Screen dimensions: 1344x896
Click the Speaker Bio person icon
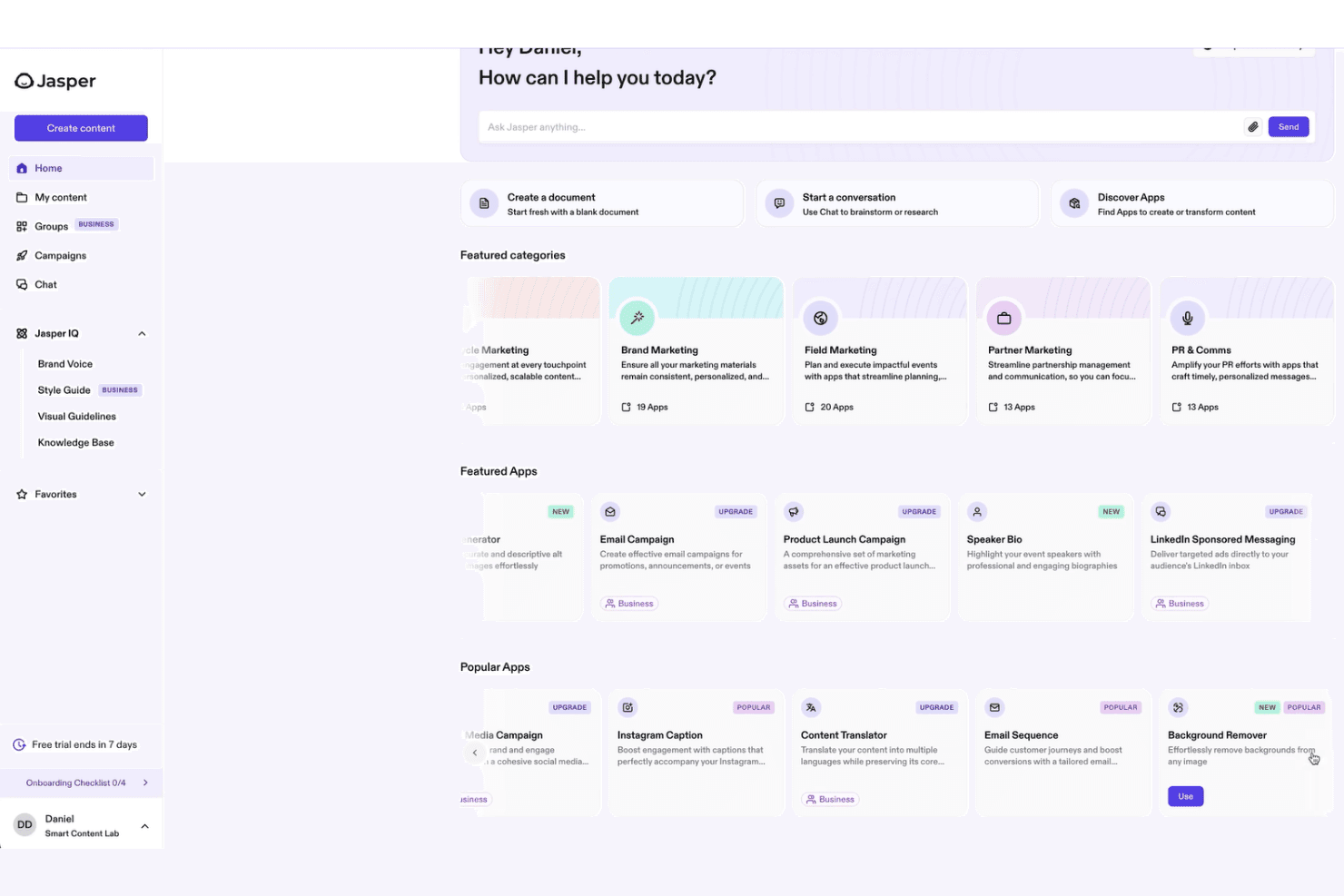pos(977,512)
